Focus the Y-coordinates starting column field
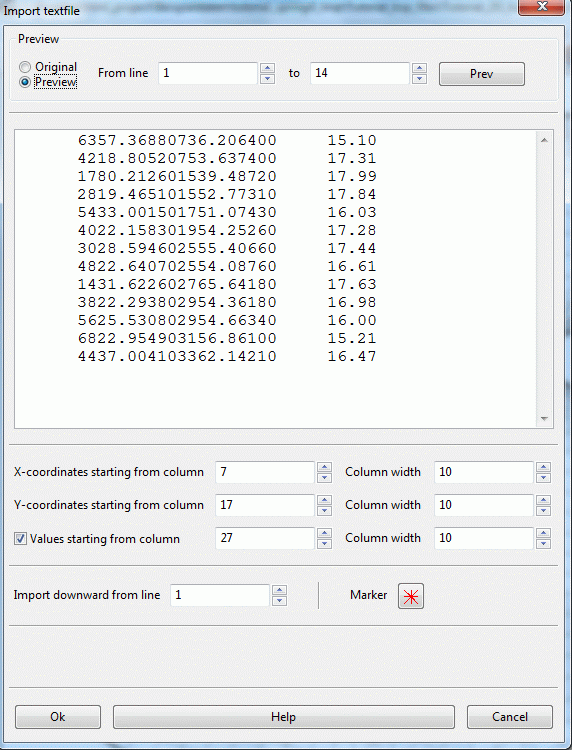The height and width of the screenshot is (750, 572). pos(265,505)
